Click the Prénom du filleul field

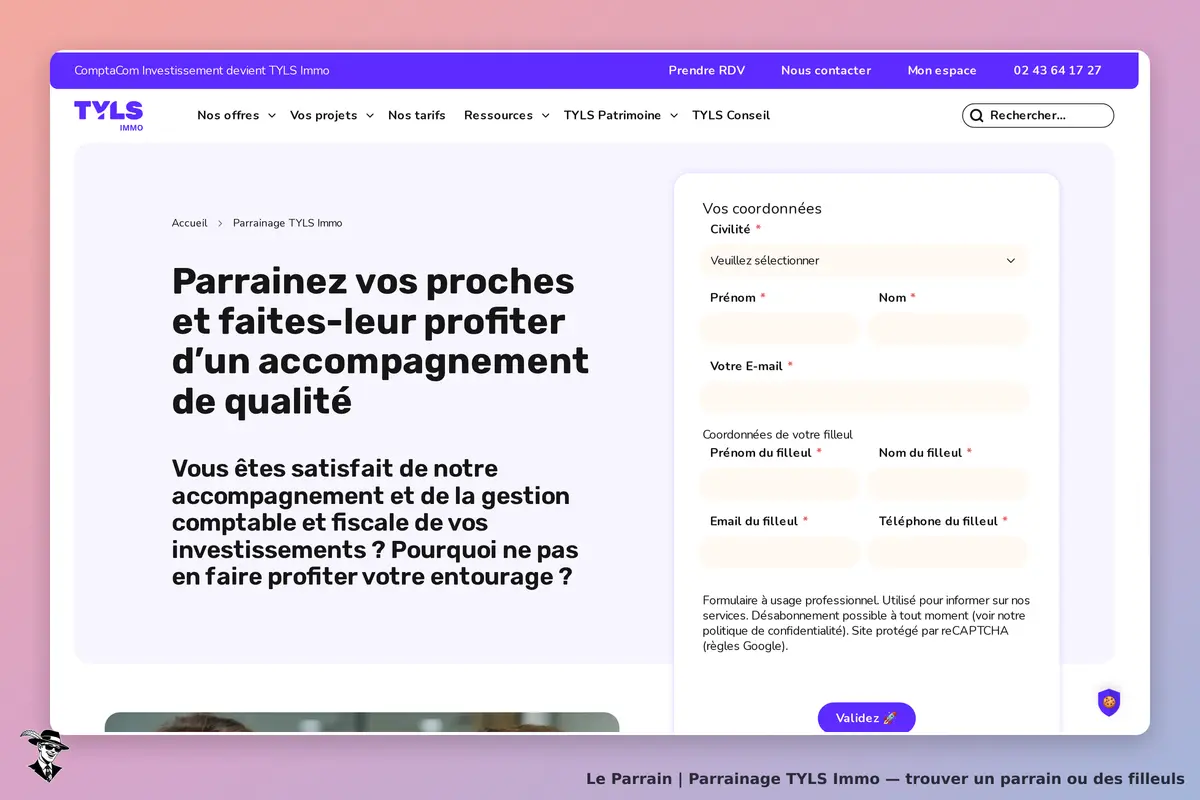click(x=779, y=484)
